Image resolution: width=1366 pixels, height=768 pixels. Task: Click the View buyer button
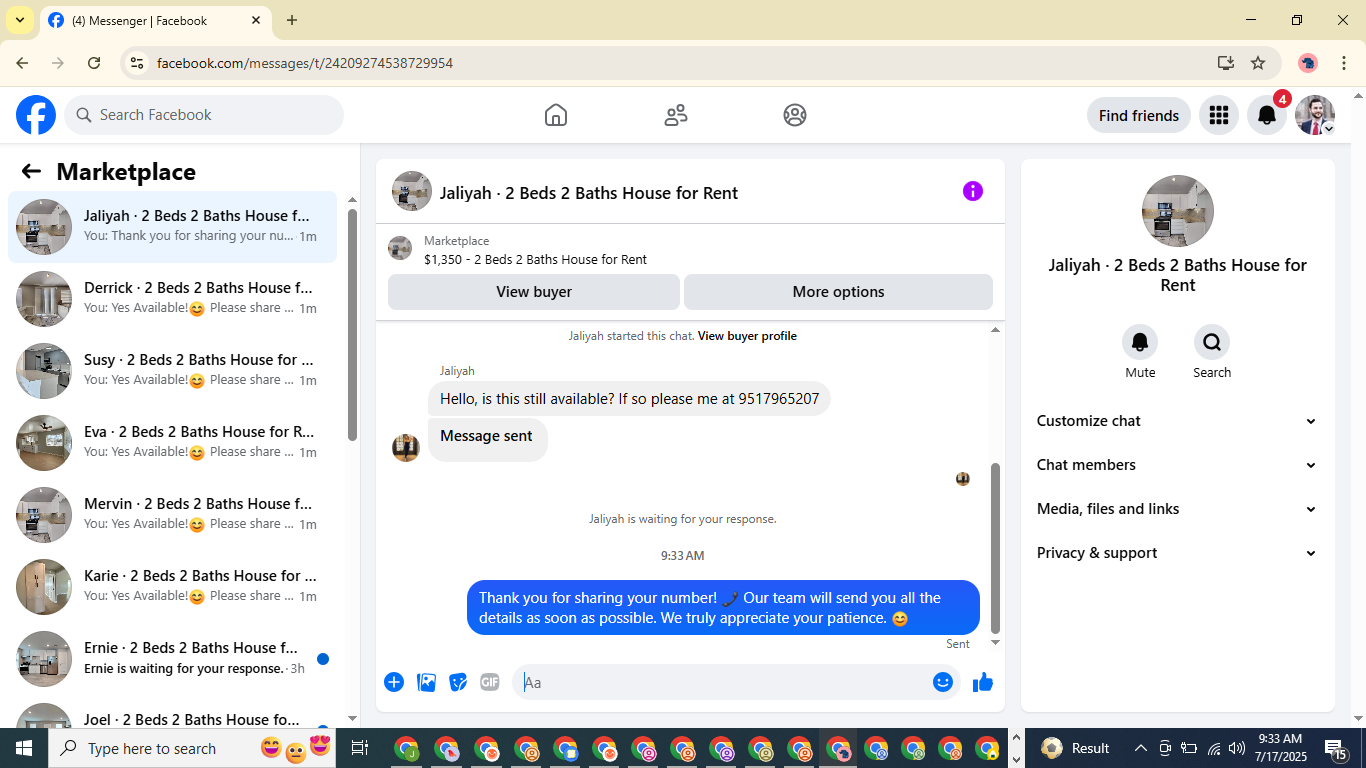[x=534, y=292]
